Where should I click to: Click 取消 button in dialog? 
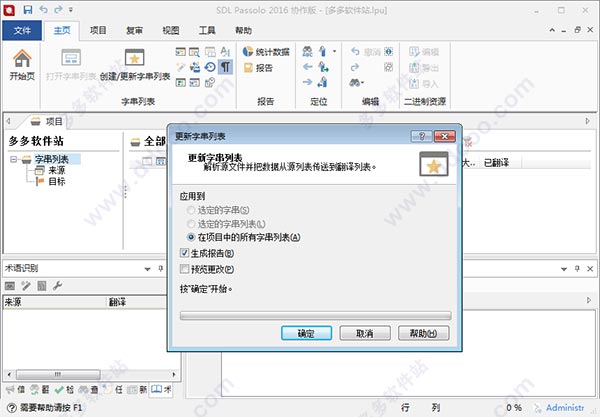pos(365,333)
